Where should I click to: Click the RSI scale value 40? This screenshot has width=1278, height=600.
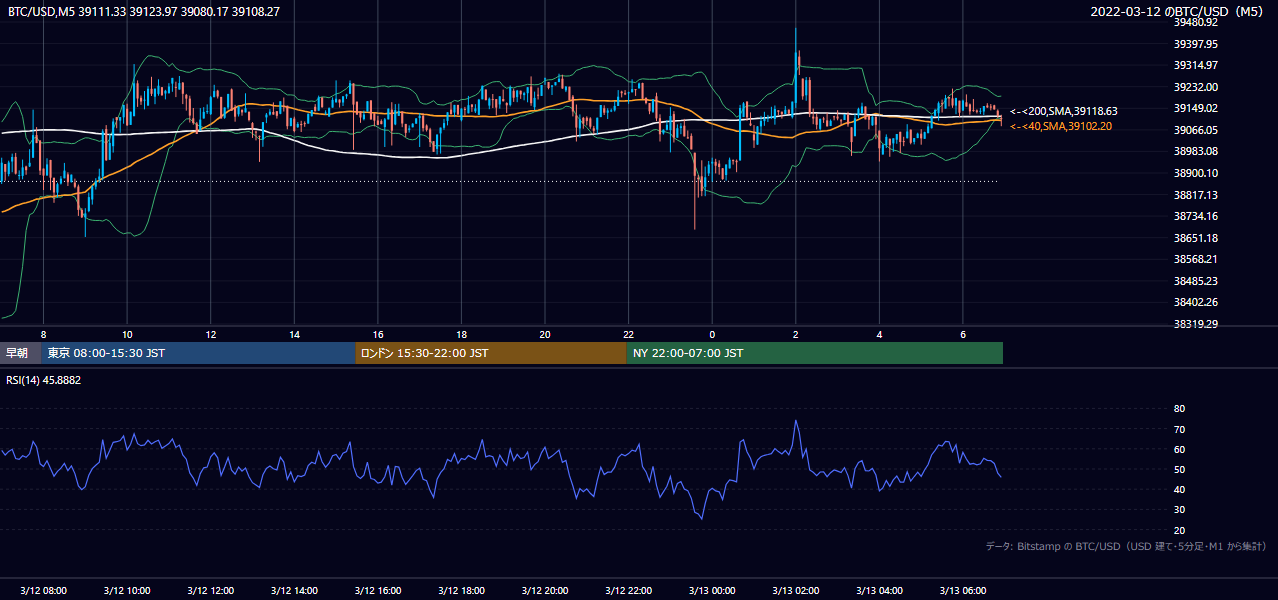coord(1179,489)
